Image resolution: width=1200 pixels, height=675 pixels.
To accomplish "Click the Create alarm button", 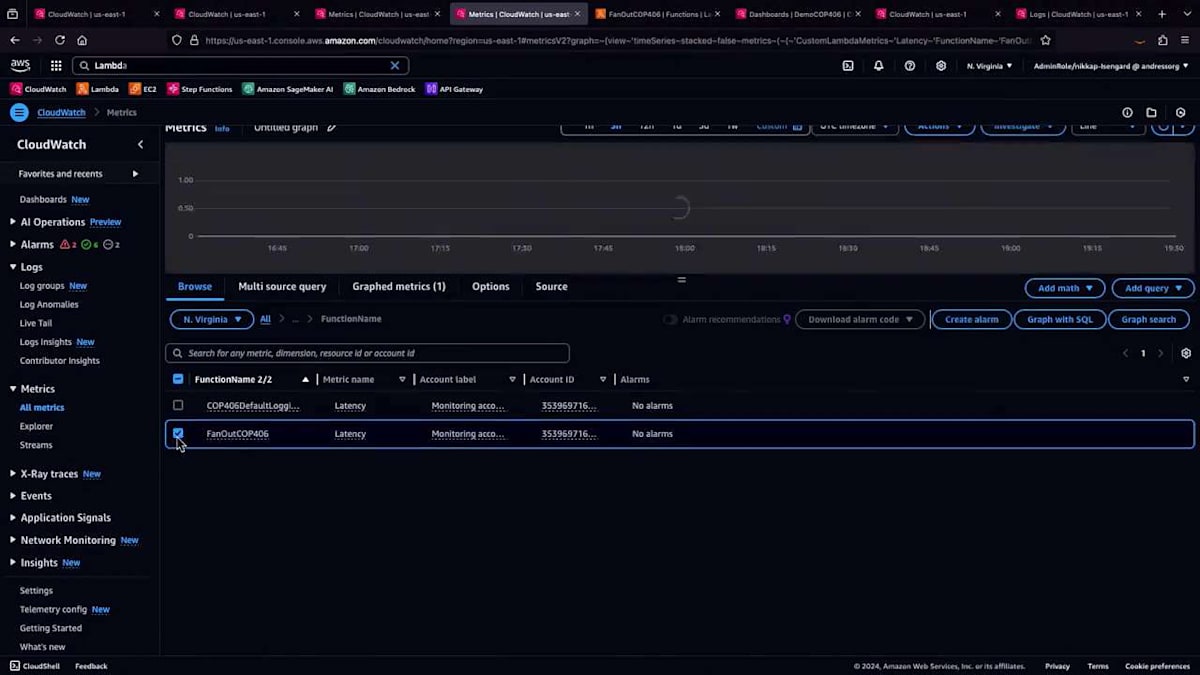I will click(x=972, y=319).
